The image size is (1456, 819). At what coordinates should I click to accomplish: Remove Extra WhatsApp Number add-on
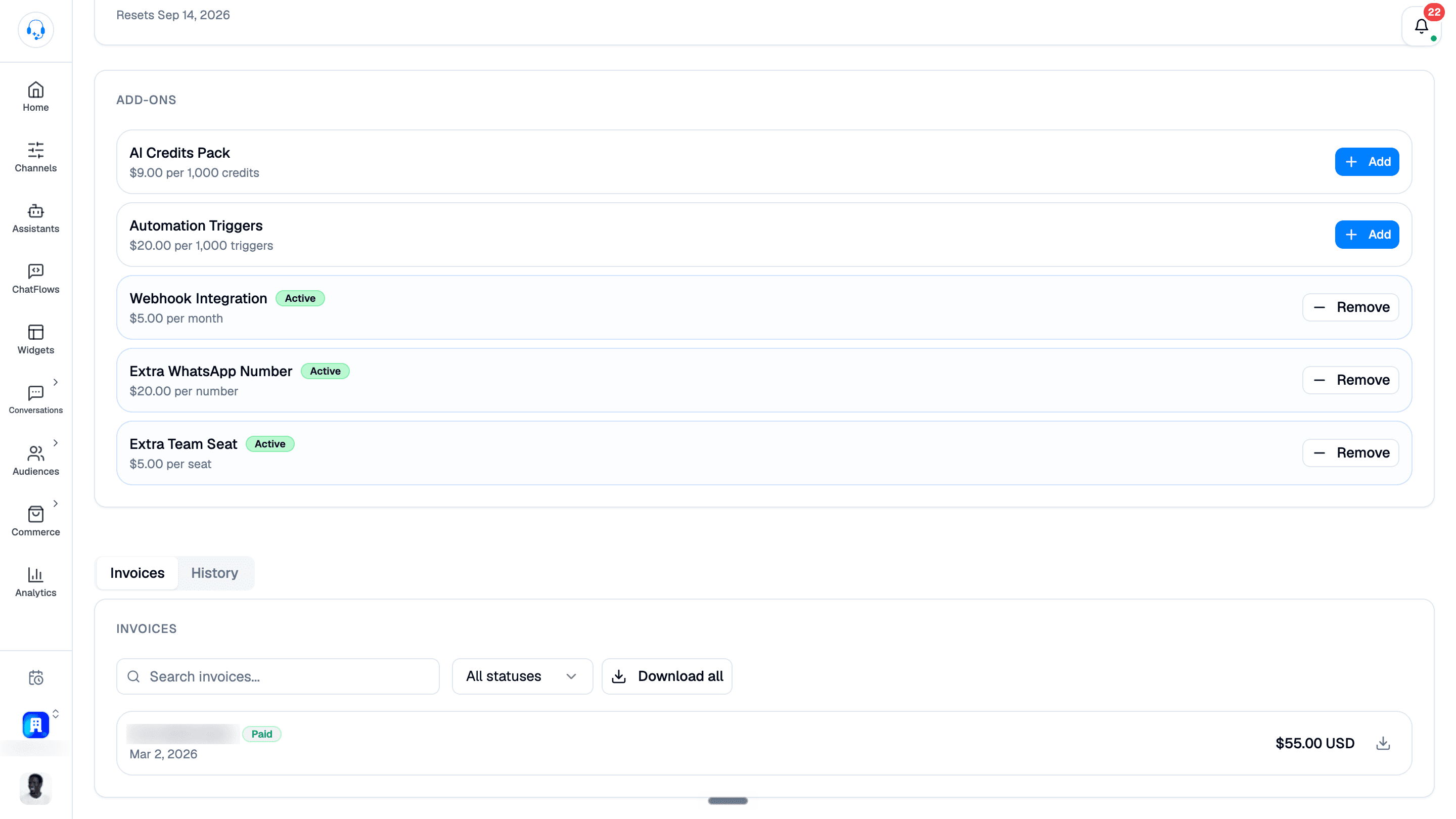(1350, 380)
